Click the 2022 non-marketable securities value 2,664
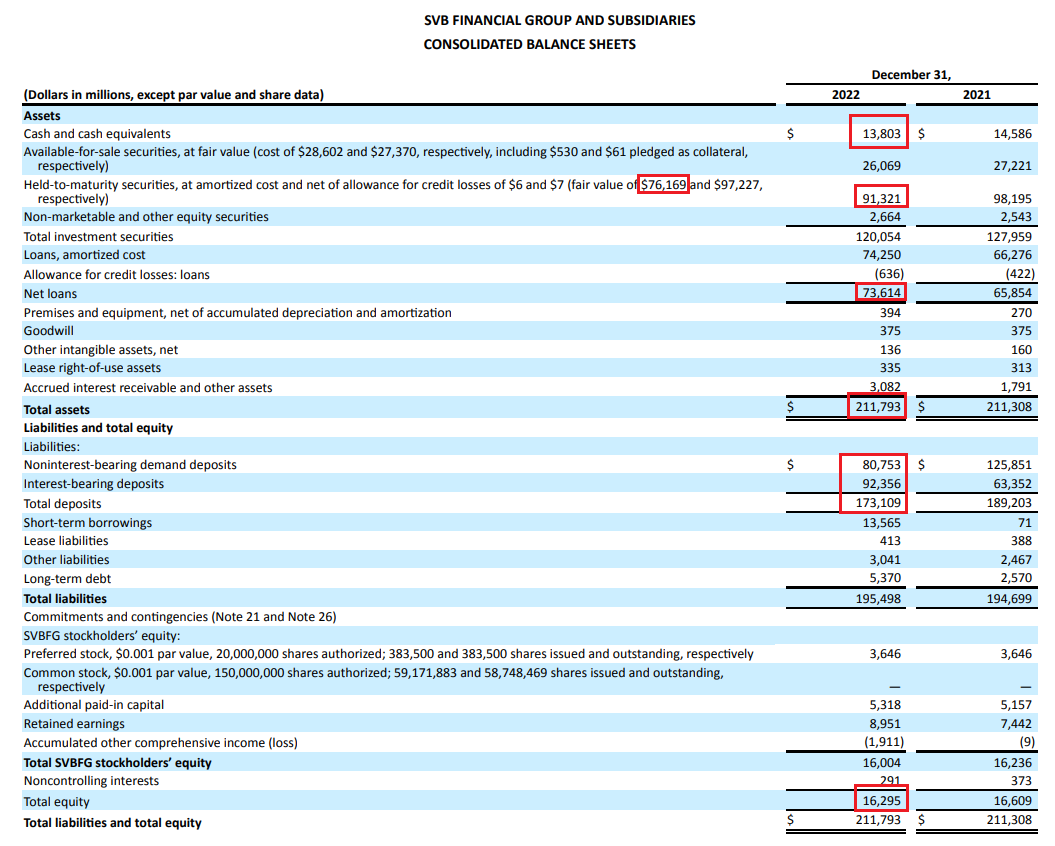The width and height of the screenshot is (1055, 846). pyautogui.click(x=885, y=217)
